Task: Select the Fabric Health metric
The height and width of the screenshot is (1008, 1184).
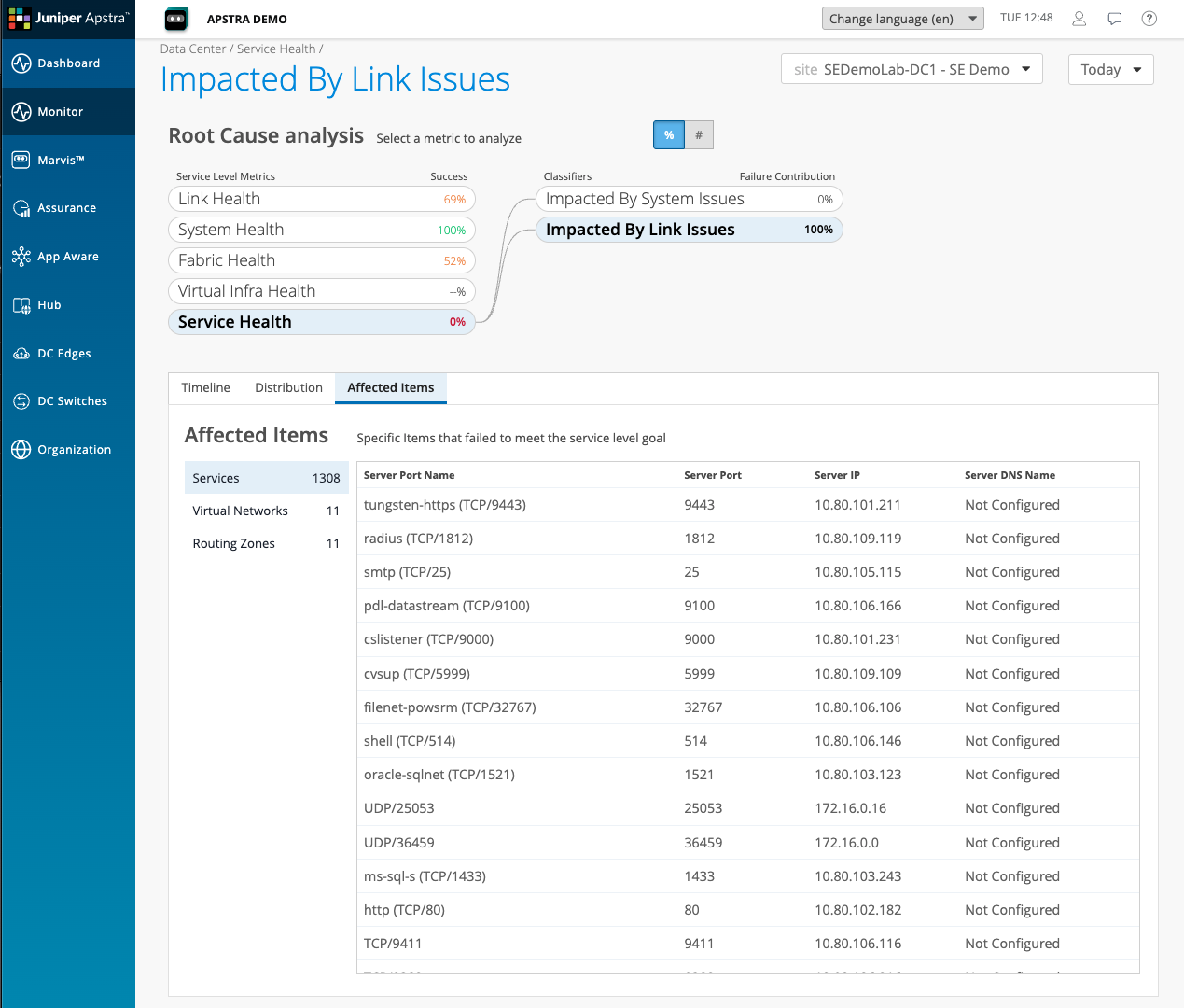Action: (x=321, y=259)
